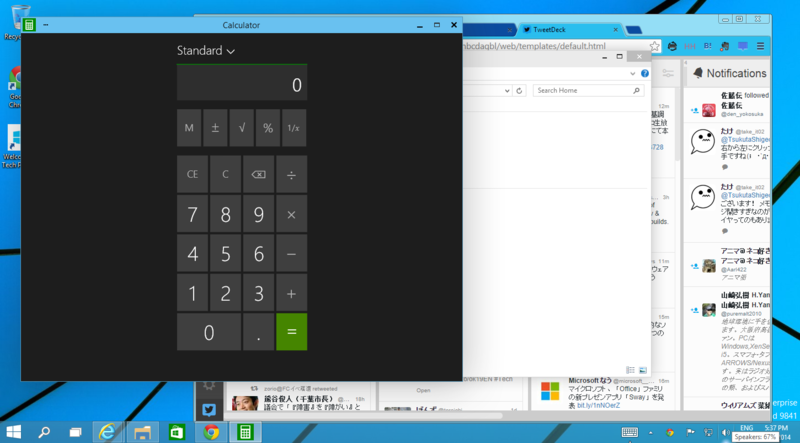800x443 pixels.
Task: Click the number 9 key
Action: (259, 214)
